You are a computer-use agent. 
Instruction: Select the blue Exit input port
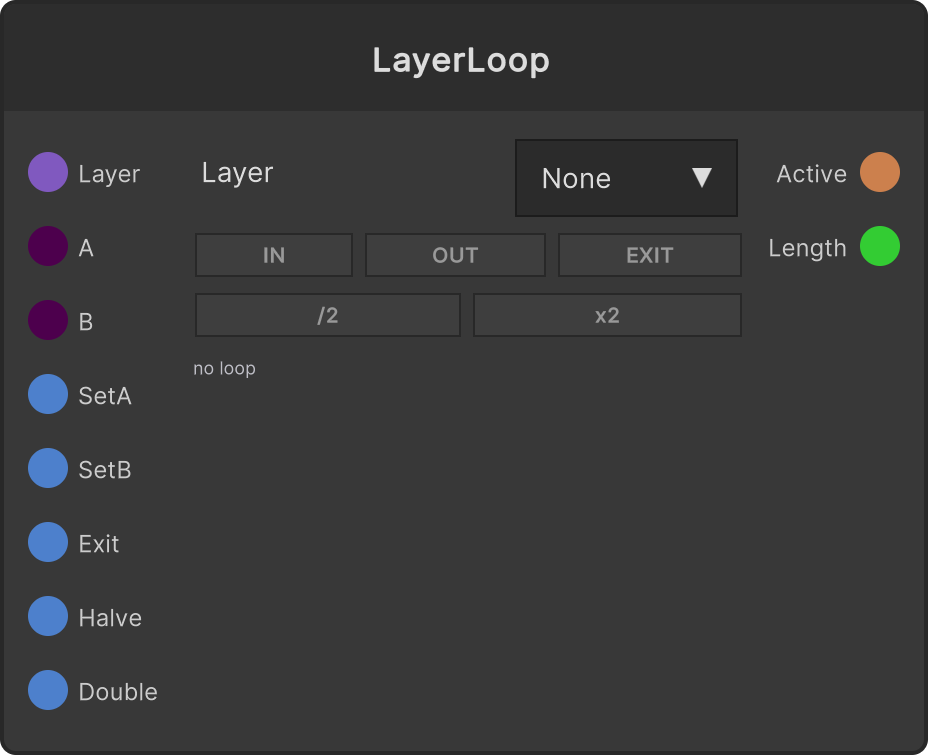(48, 542)
